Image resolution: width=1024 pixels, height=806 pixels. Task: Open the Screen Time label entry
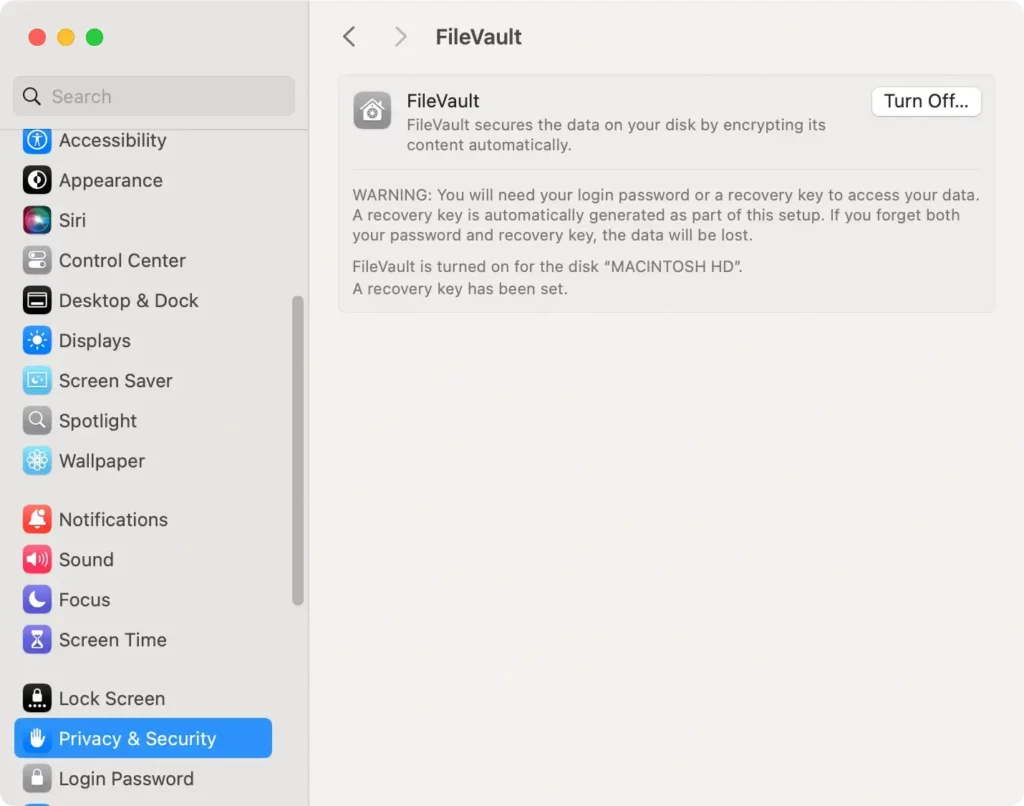[x=113, y=639]
